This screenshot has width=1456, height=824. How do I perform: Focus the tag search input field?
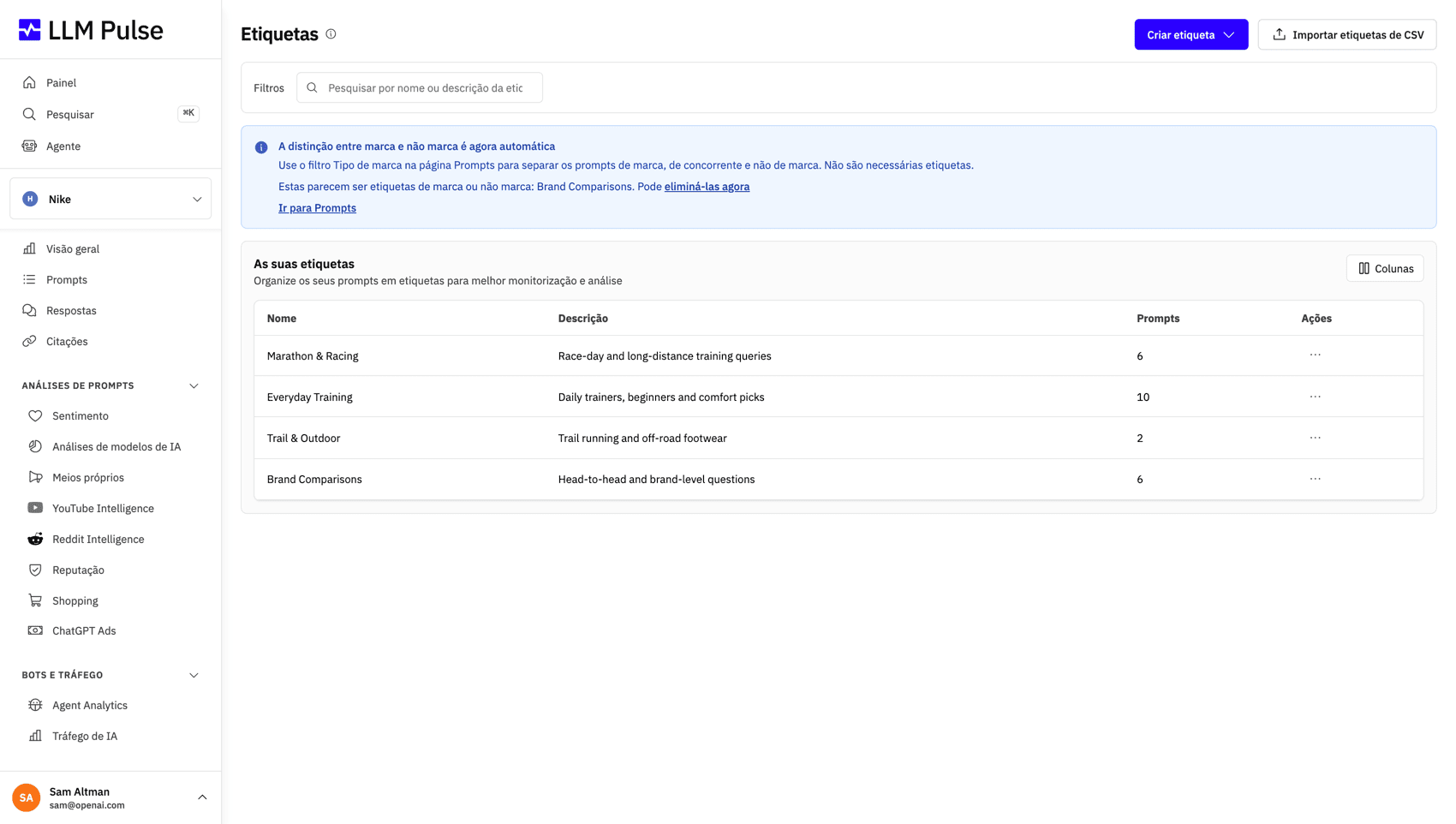(x=420, y=87)
